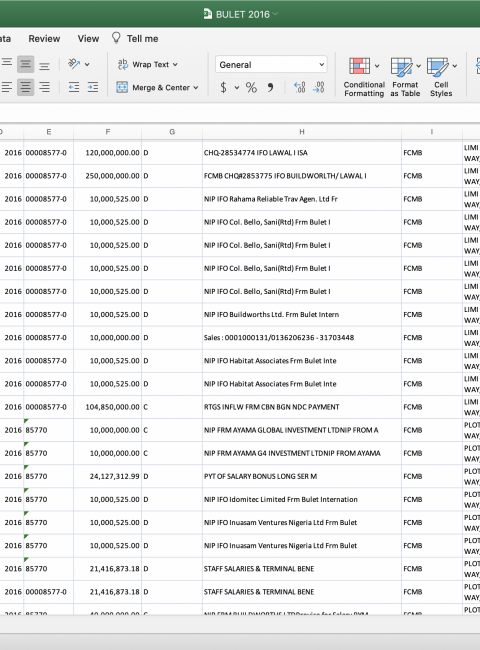Select cell with 24,127,312.99

point(107,477)
